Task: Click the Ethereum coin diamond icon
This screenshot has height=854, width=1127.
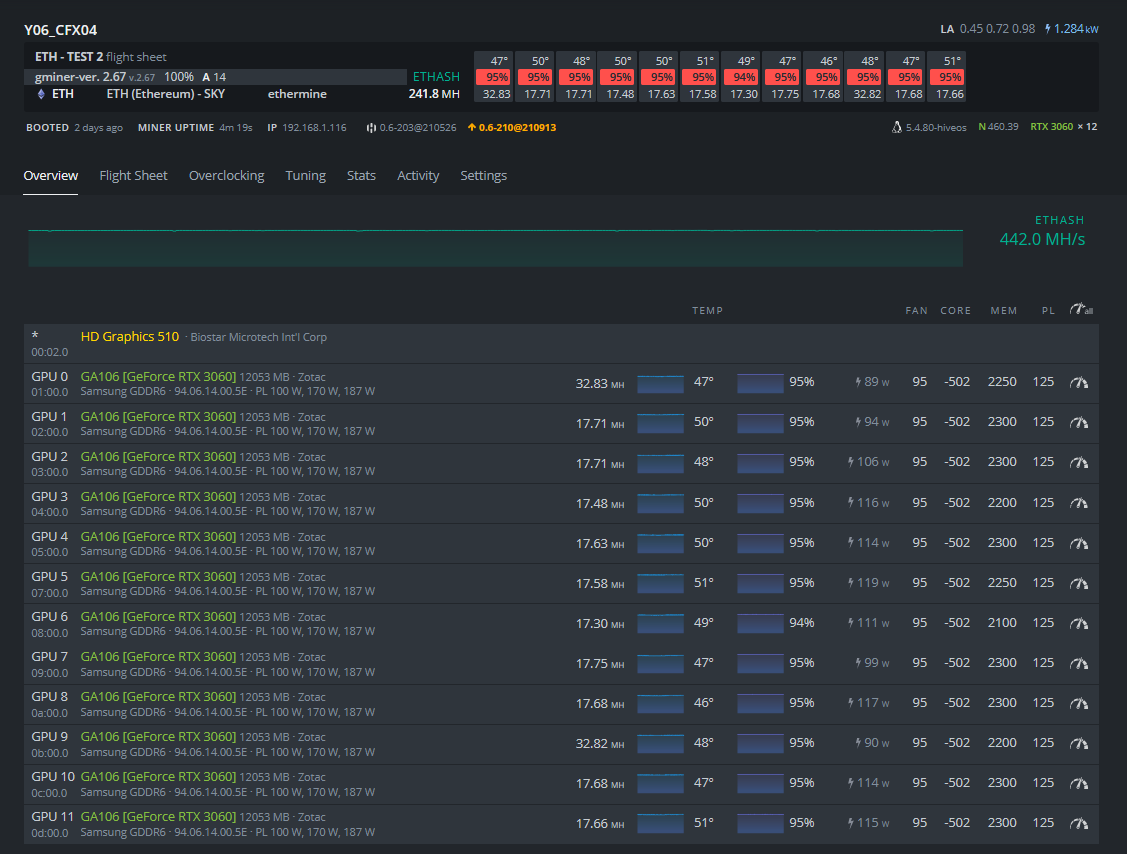Action: coord(41,94)
